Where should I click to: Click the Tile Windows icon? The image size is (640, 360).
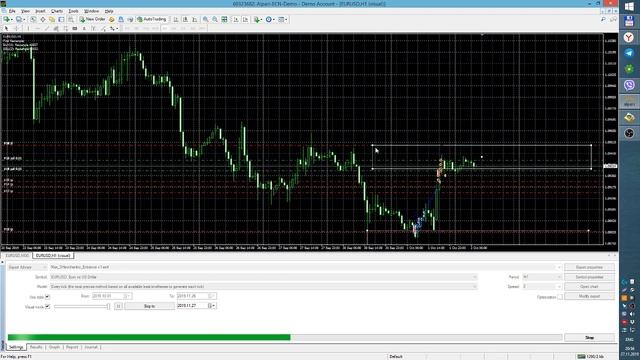(x=224, y=19)
